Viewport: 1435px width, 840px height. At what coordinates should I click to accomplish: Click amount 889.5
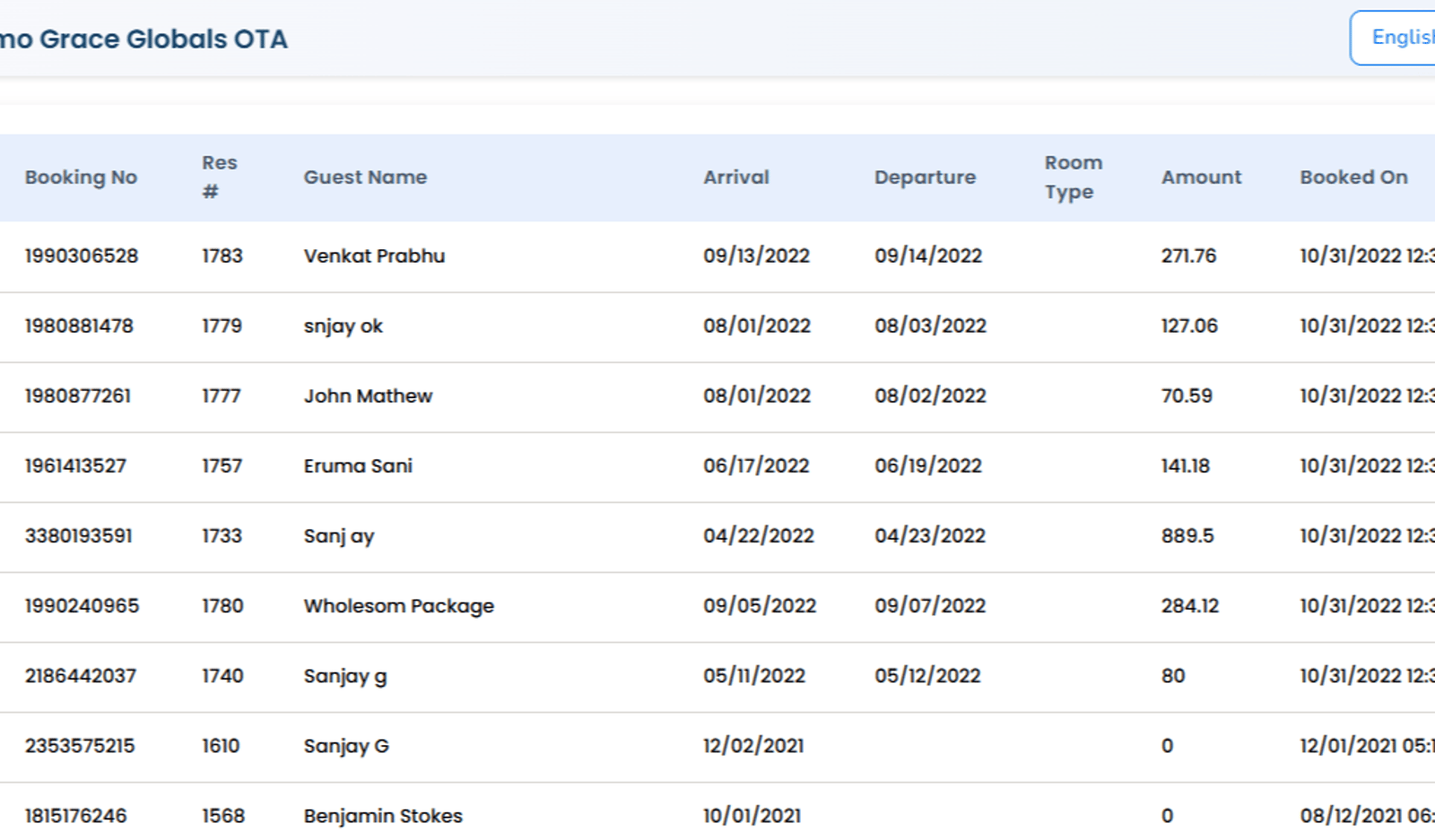(1187, 535)
